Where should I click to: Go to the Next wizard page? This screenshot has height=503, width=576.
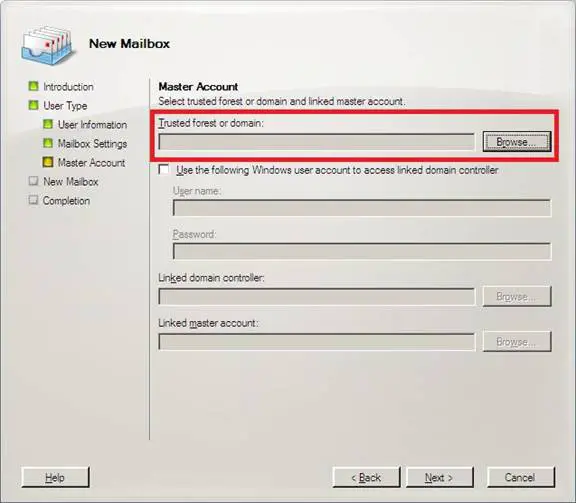(440, 477)
